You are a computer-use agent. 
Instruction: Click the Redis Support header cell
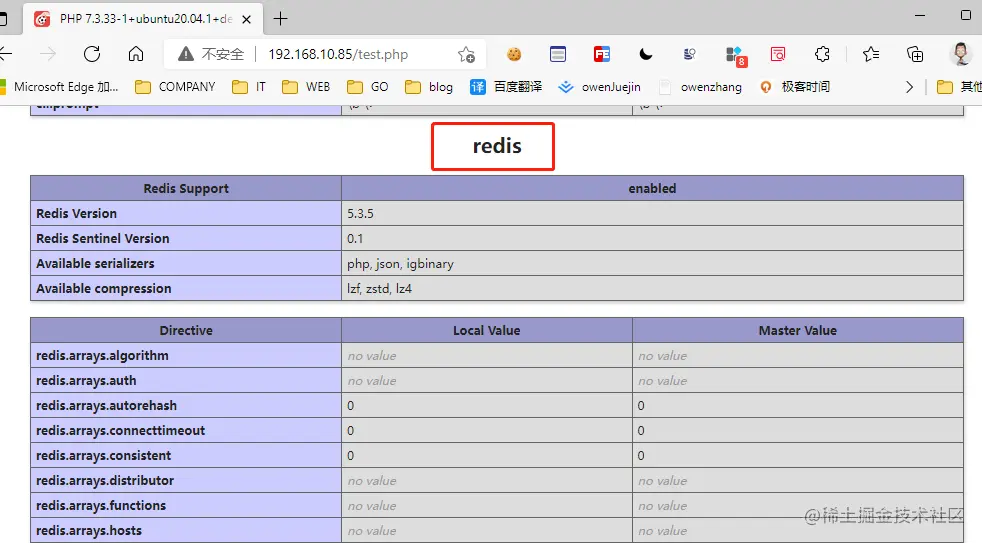186,189
